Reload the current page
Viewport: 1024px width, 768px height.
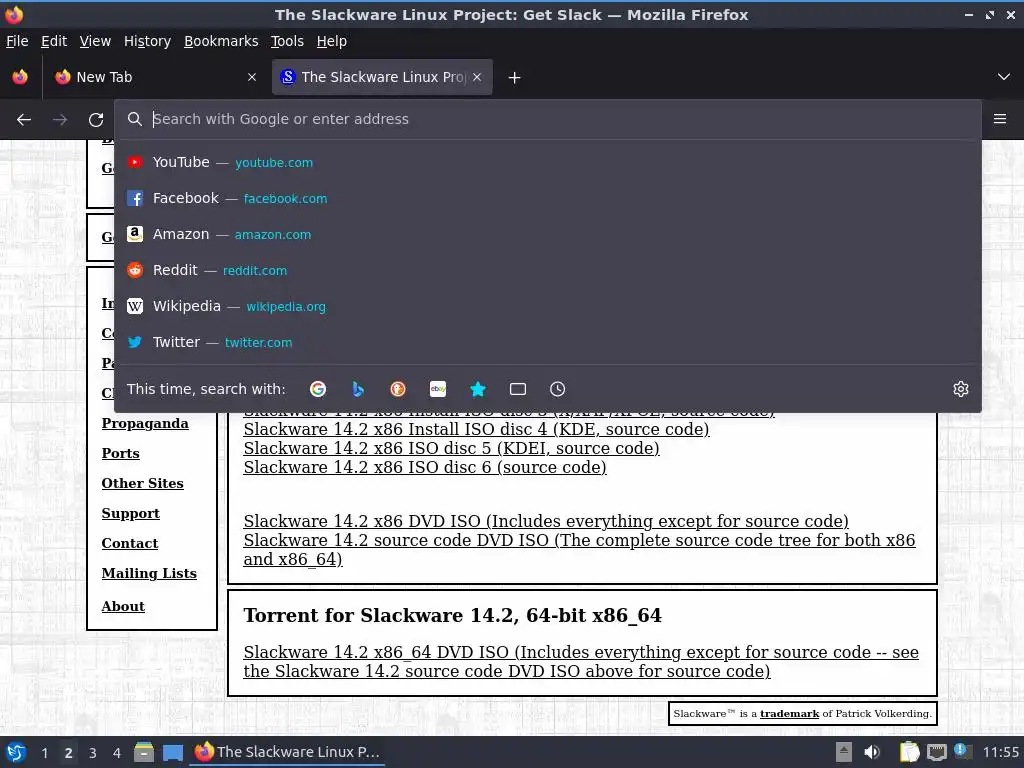click(x=96, y=120)
